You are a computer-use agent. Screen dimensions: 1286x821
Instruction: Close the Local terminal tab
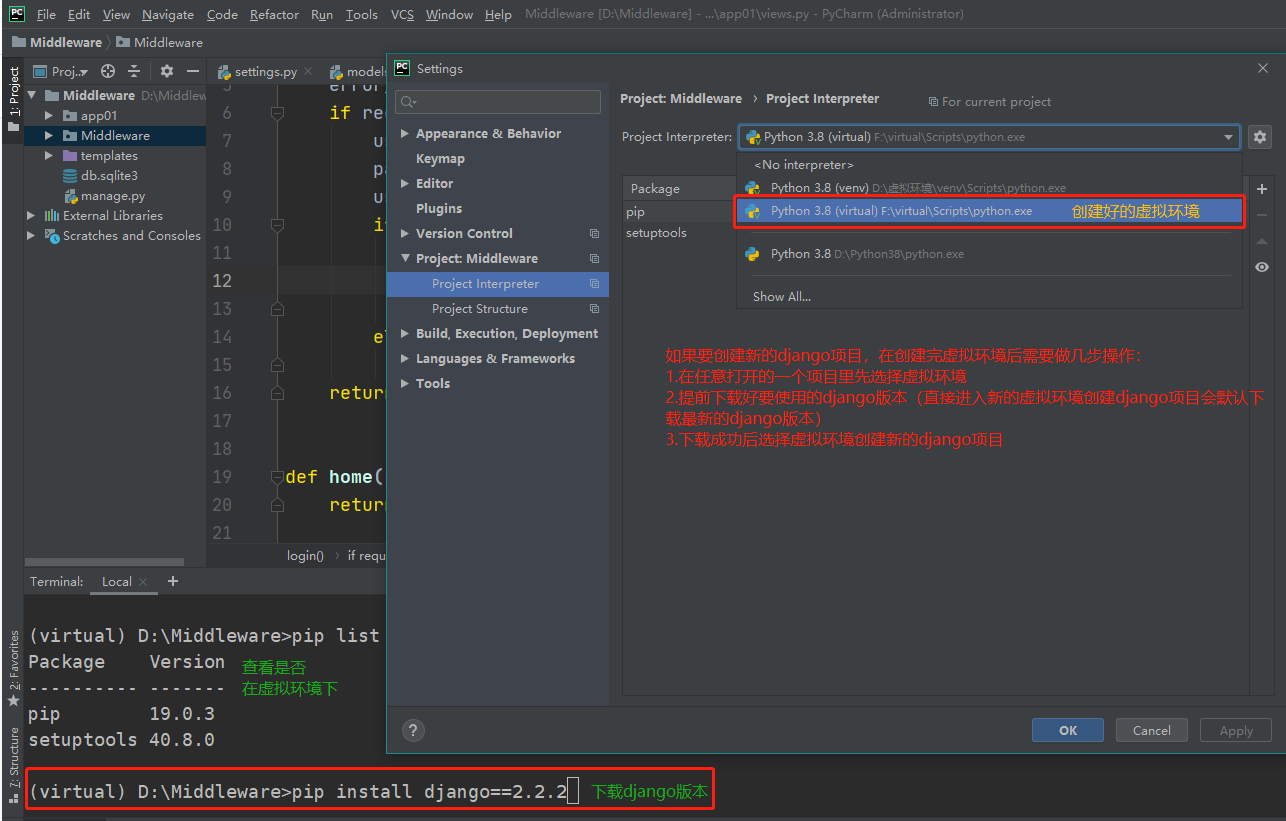click(143, 582)
